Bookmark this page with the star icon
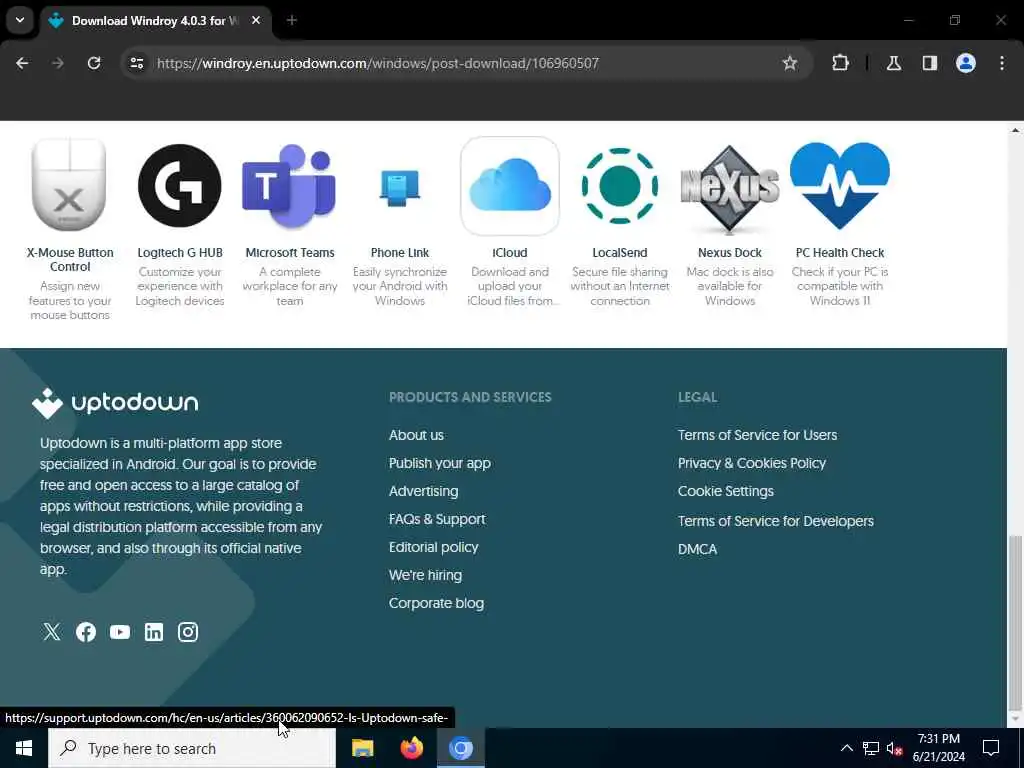 (x=790, y=63)
